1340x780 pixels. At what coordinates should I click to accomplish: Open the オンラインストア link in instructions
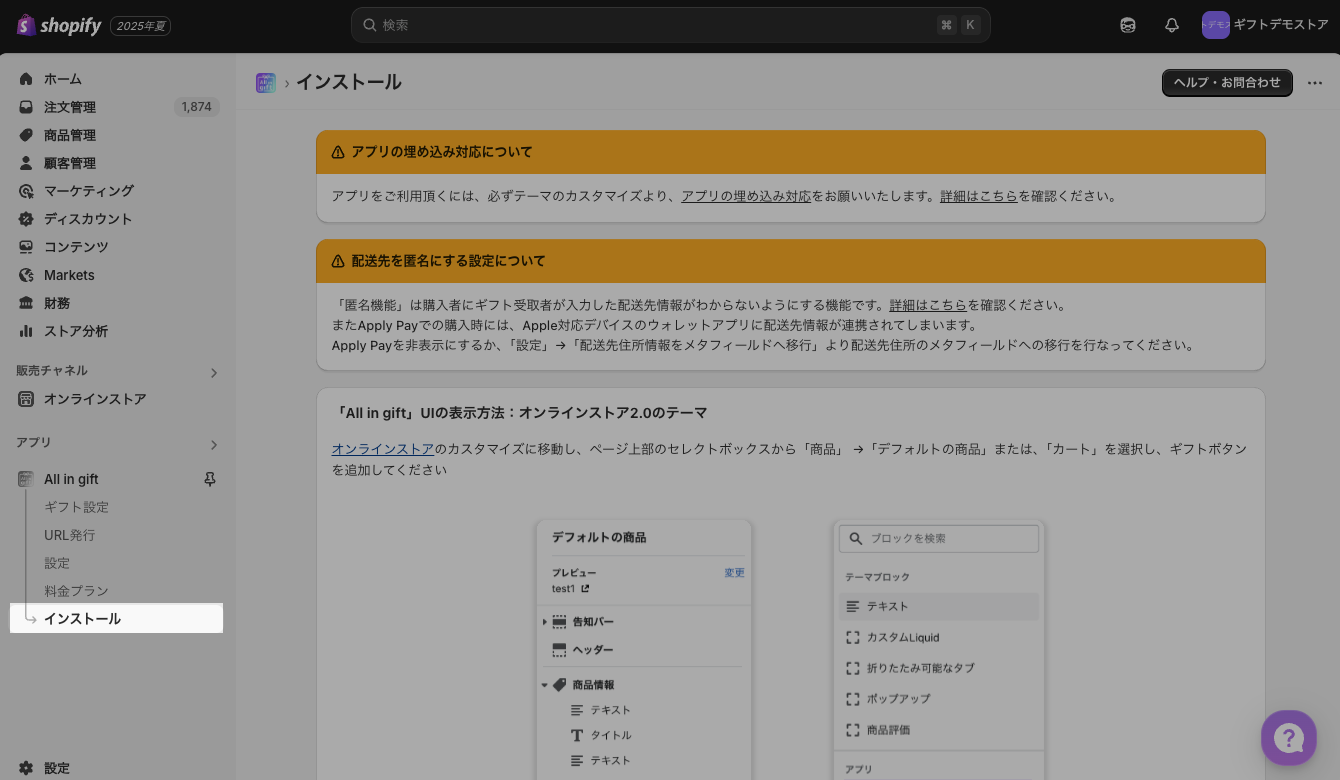[383, 450]
